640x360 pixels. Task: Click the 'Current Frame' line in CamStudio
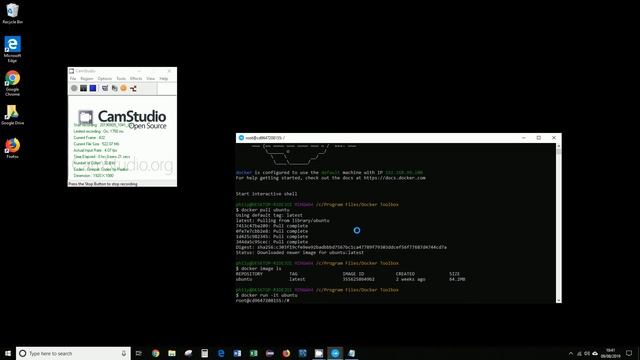pyautogui.click(x=89, y=138)
